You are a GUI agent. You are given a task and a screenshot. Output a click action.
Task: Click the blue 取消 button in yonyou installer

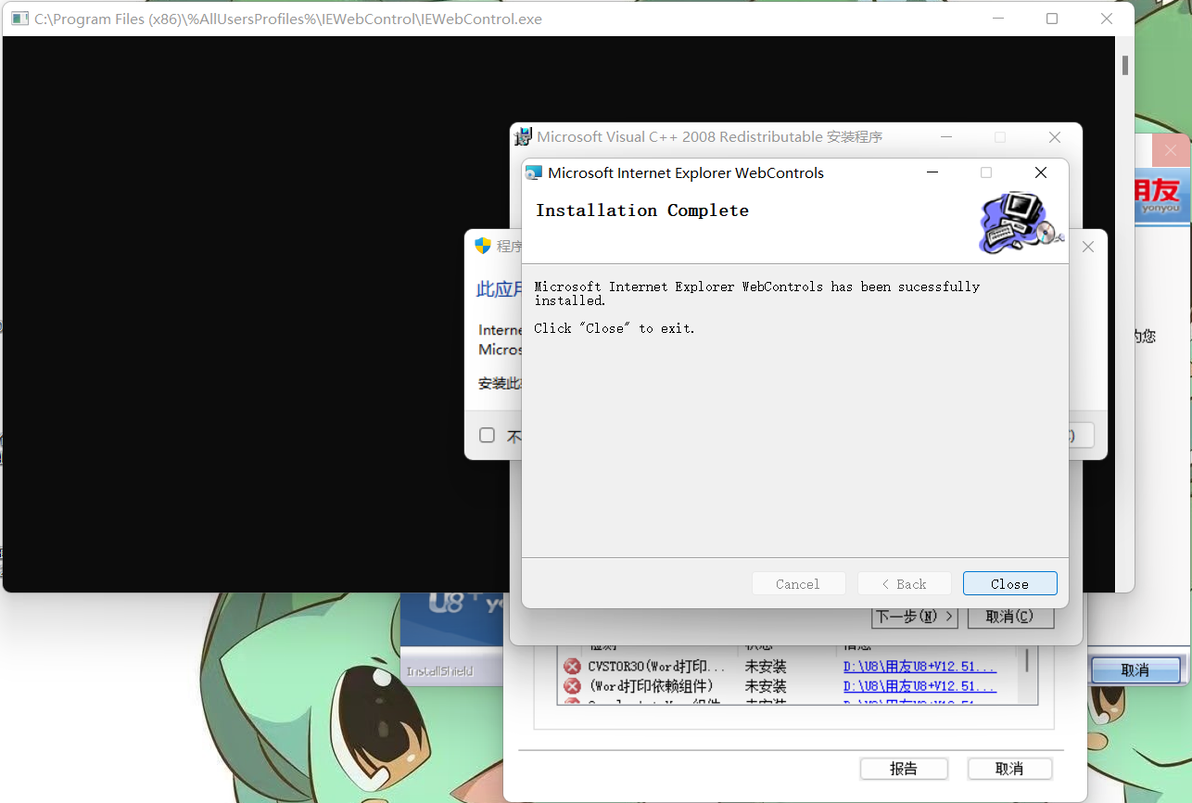point(1136,670)
